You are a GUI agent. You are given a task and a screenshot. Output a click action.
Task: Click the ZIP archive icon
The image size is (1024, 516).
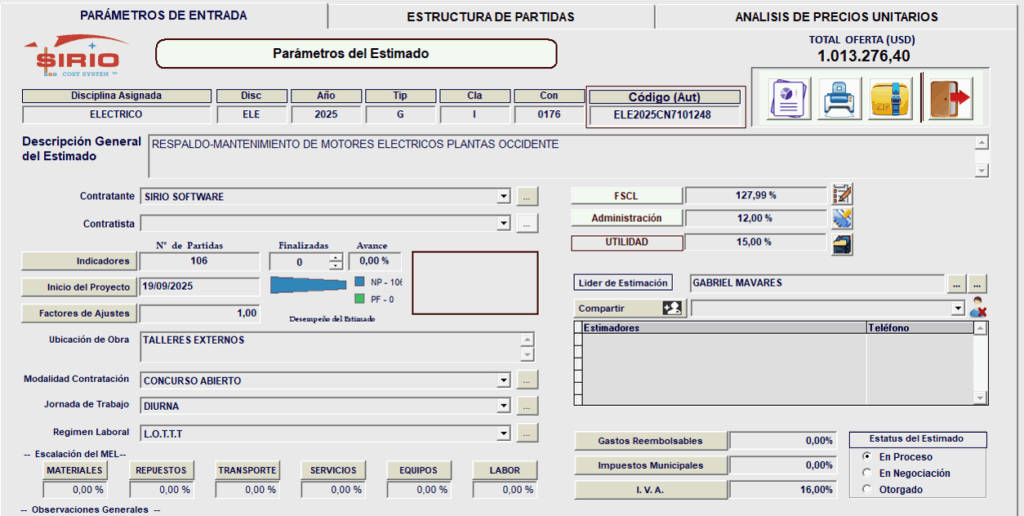889,97
